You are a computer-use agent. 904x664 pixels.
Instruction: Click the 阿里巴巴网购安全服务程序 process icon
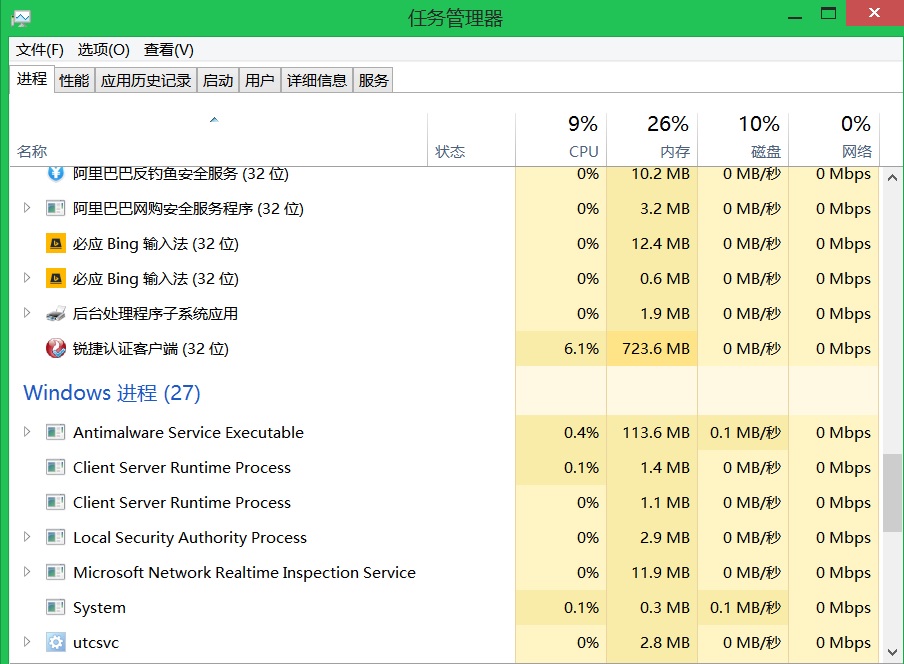point(55,208)
